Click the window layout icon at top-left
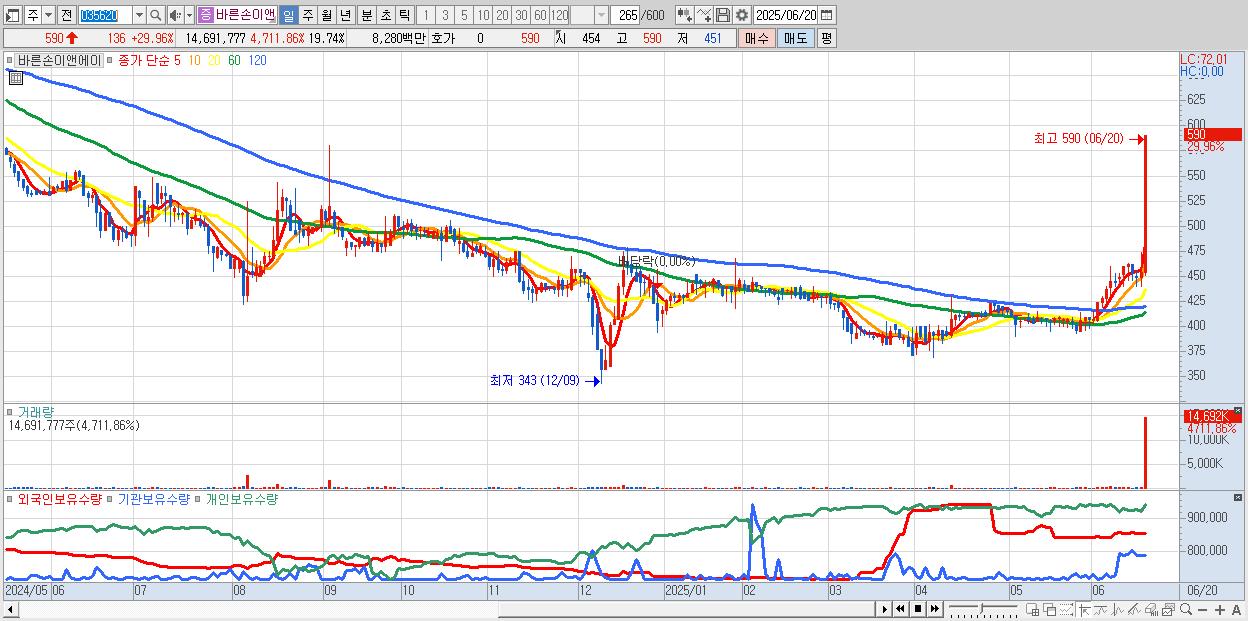 click(12, 15)
